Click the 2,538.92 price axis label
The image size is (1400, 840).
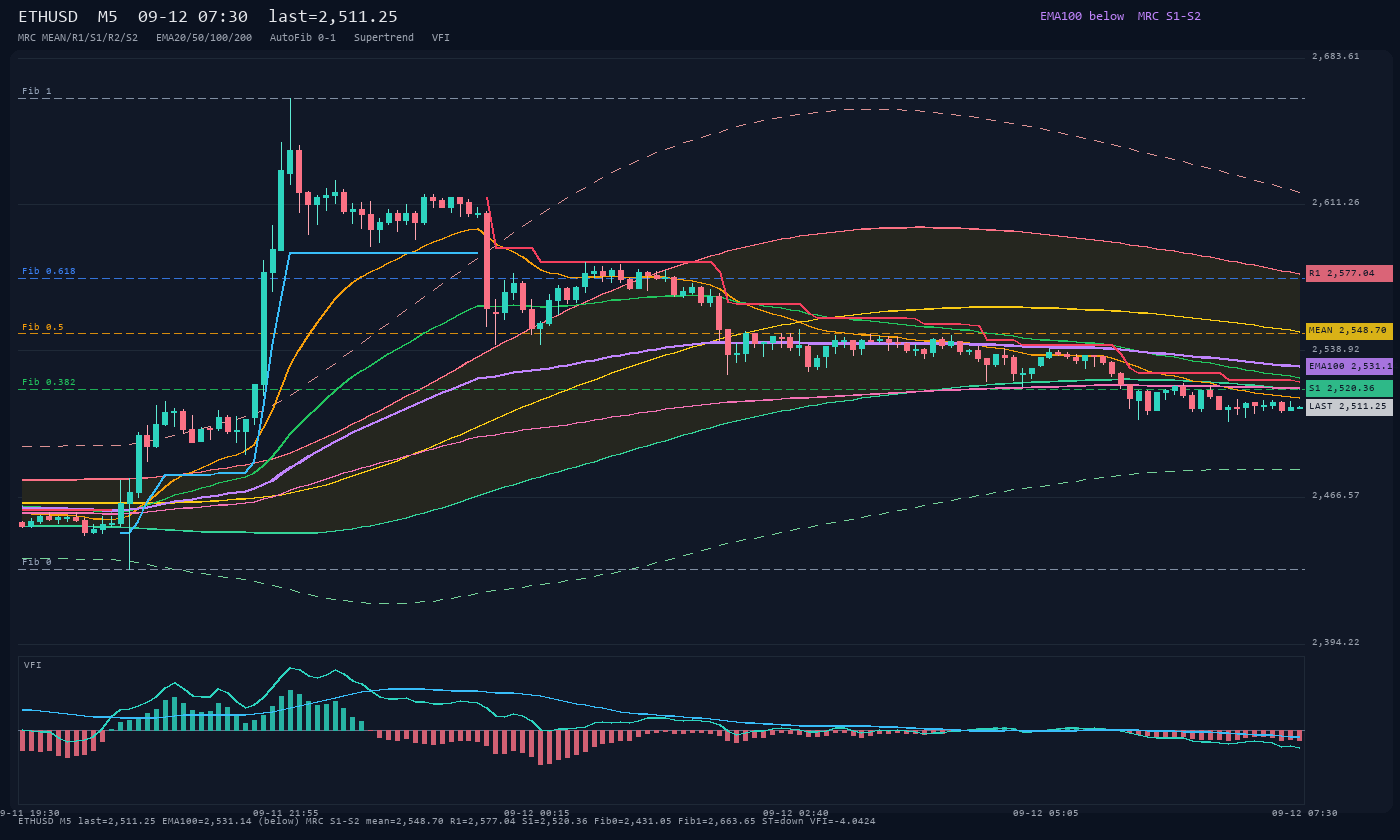point(1336,349)
